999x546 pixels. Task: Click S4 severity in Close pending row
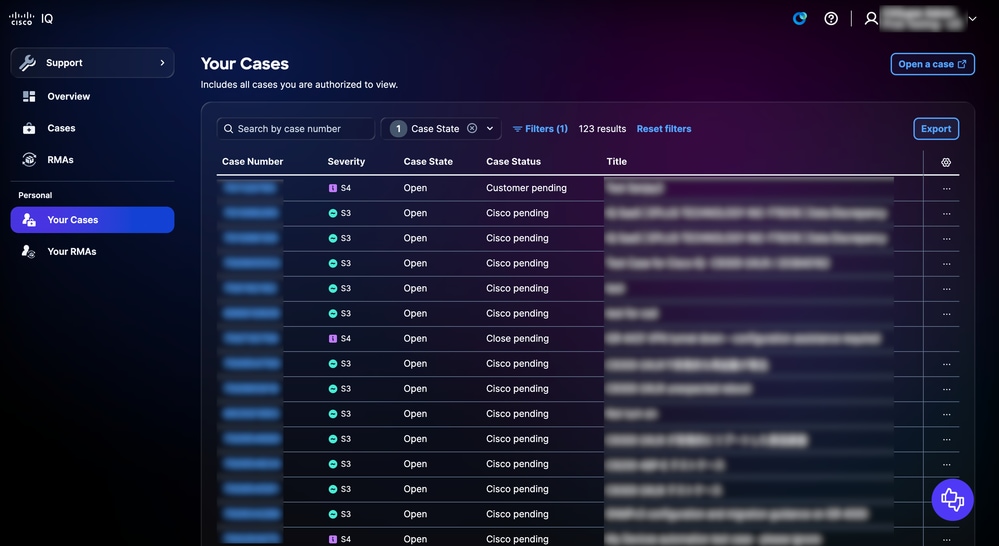340,338
